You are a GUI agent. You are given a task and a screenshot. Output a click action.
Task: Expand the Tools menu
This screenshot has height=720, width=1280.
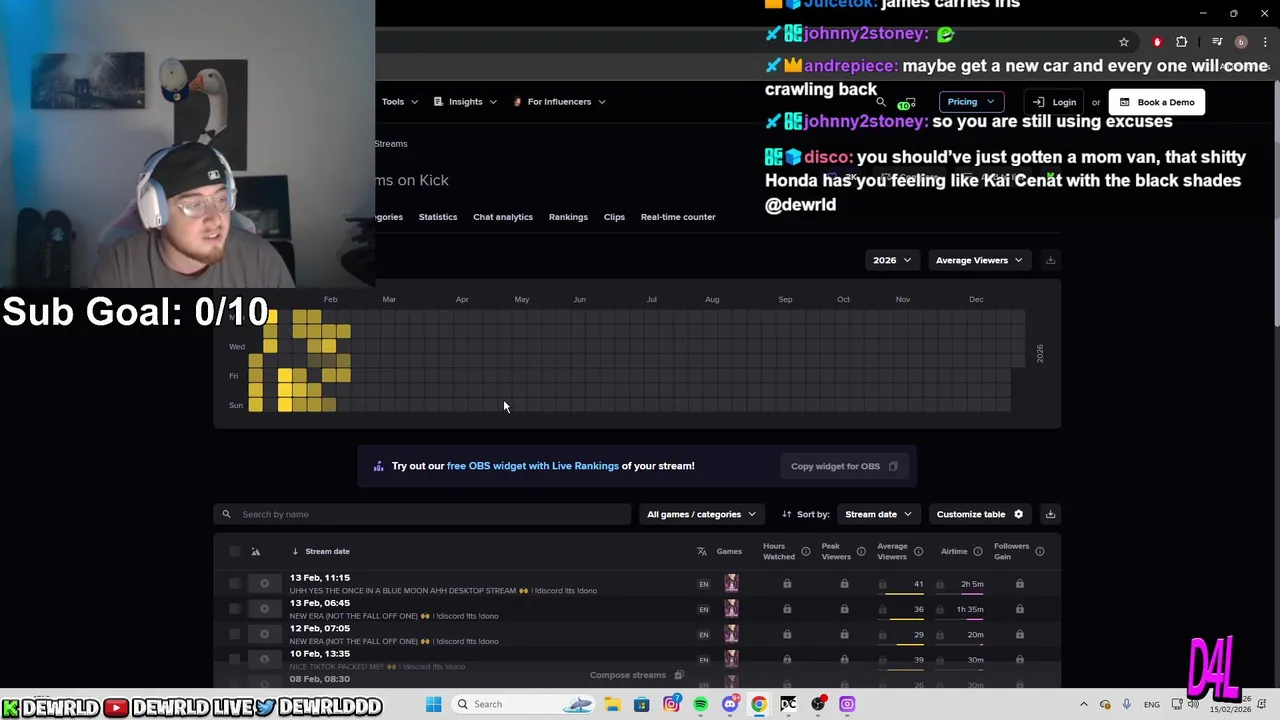coord(400,102)
